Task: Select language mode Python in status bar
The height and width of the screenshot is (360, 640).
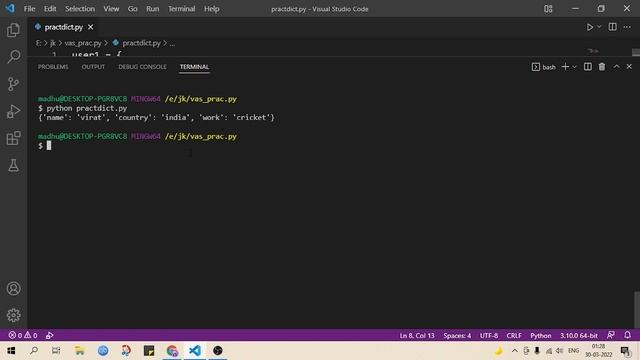Action: point(541,336)
